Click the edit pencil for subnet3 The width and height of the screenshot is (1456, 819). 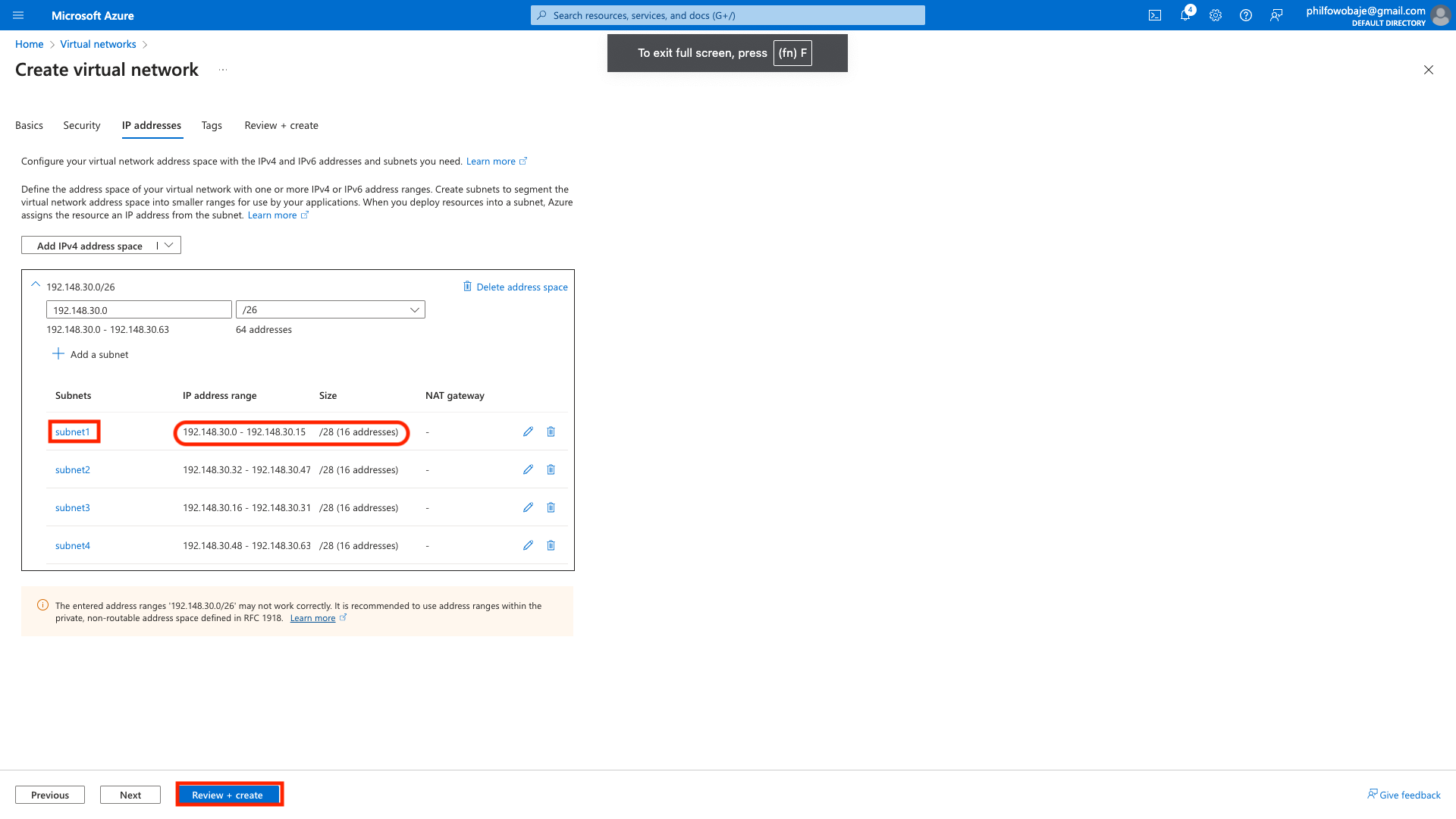click(x=528, y=507)
